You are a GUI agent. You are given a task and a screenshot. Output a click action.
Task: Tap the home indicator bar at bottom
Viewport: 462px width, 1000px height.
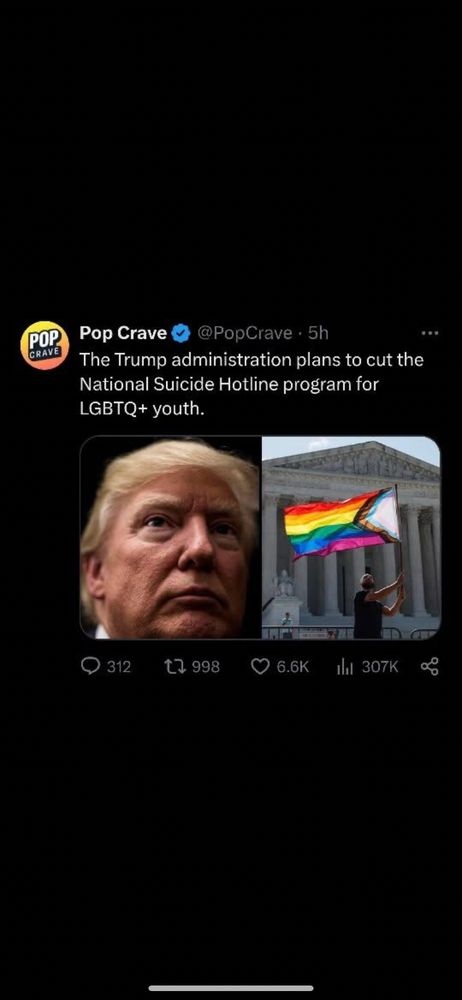(231, 988)
